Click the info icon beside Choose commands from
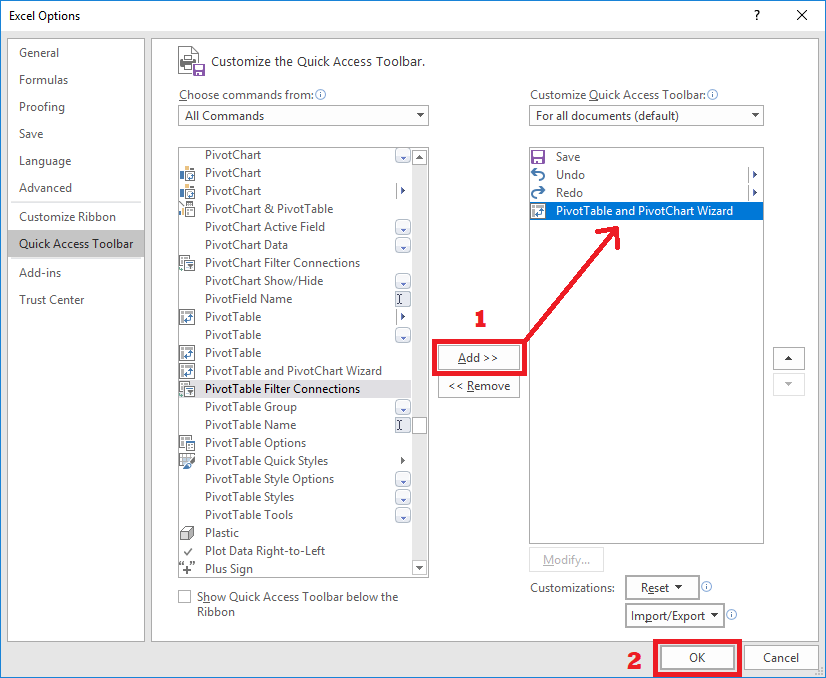This screenshot has width=826, height=678. 321,95
